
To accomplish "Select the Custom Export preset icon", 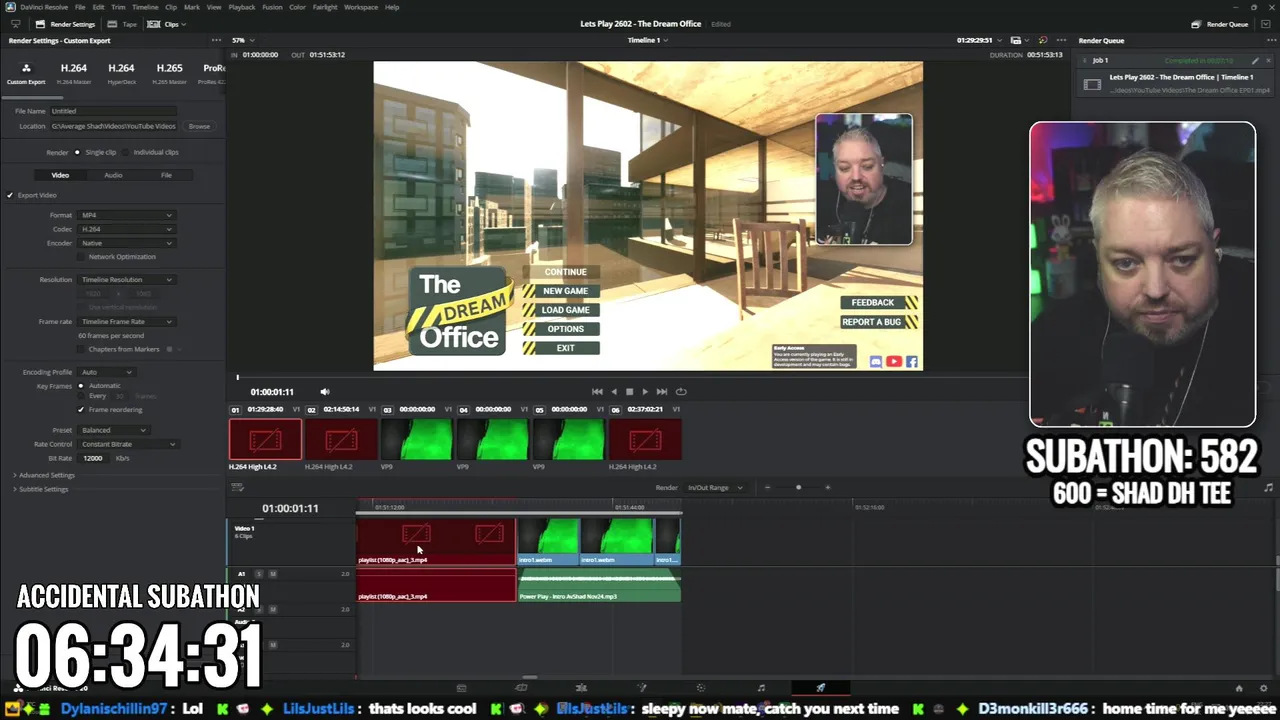I will pos(26,69).
